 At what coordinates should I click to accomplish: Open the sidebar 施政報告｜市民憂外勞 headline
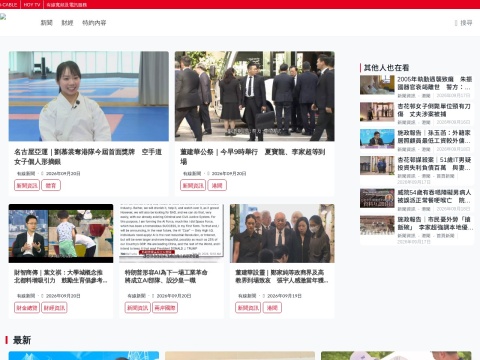(434, 223)
